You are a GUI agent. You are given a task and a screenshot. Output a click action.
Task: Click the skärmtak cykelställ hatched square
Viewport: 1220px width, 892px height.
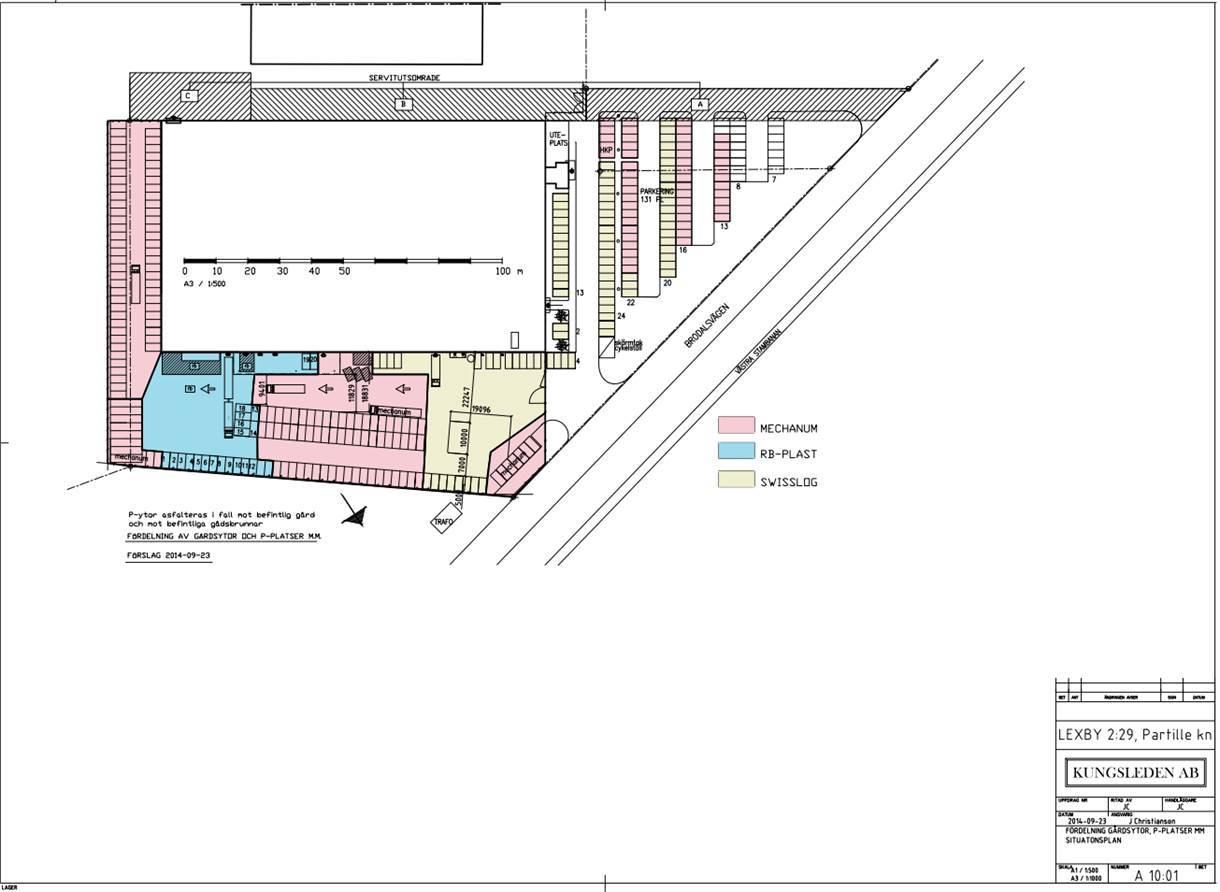[x=608, y=347]
